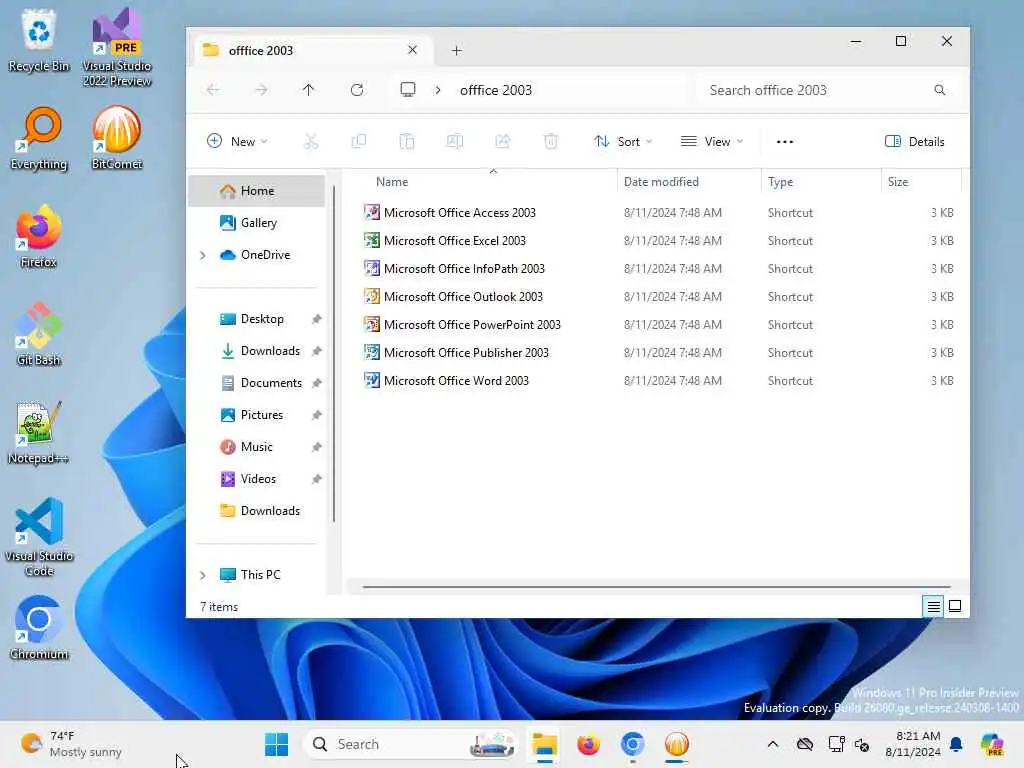Click the Rename toolbar icon
1024x768 pixels.
coord(455,142)
